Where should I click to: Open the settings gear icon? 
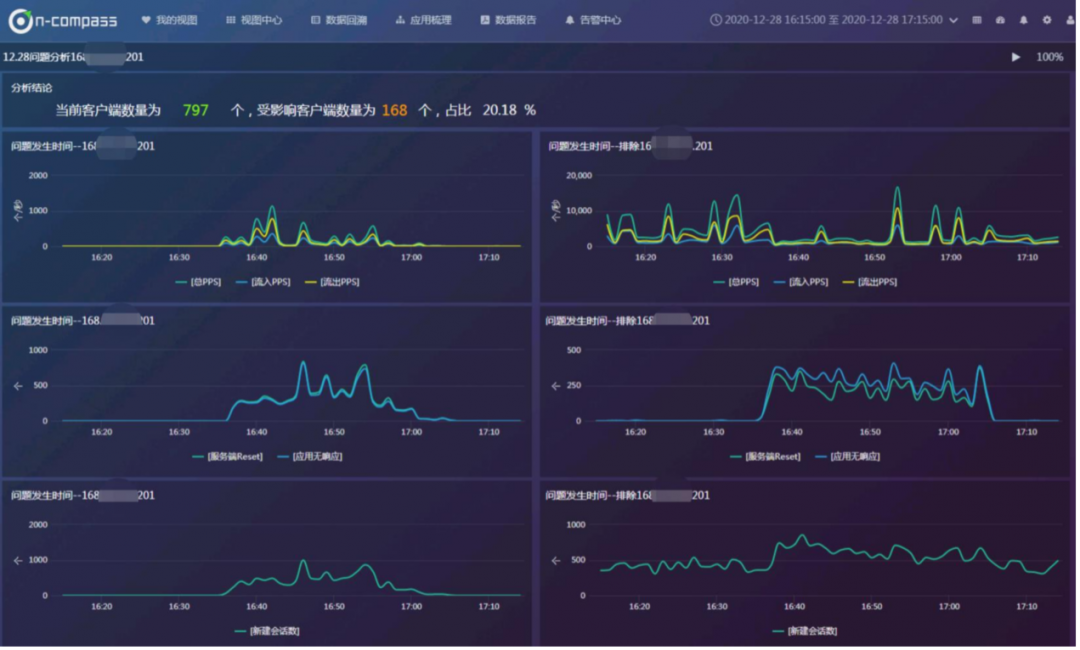(x=1047, y=20)
